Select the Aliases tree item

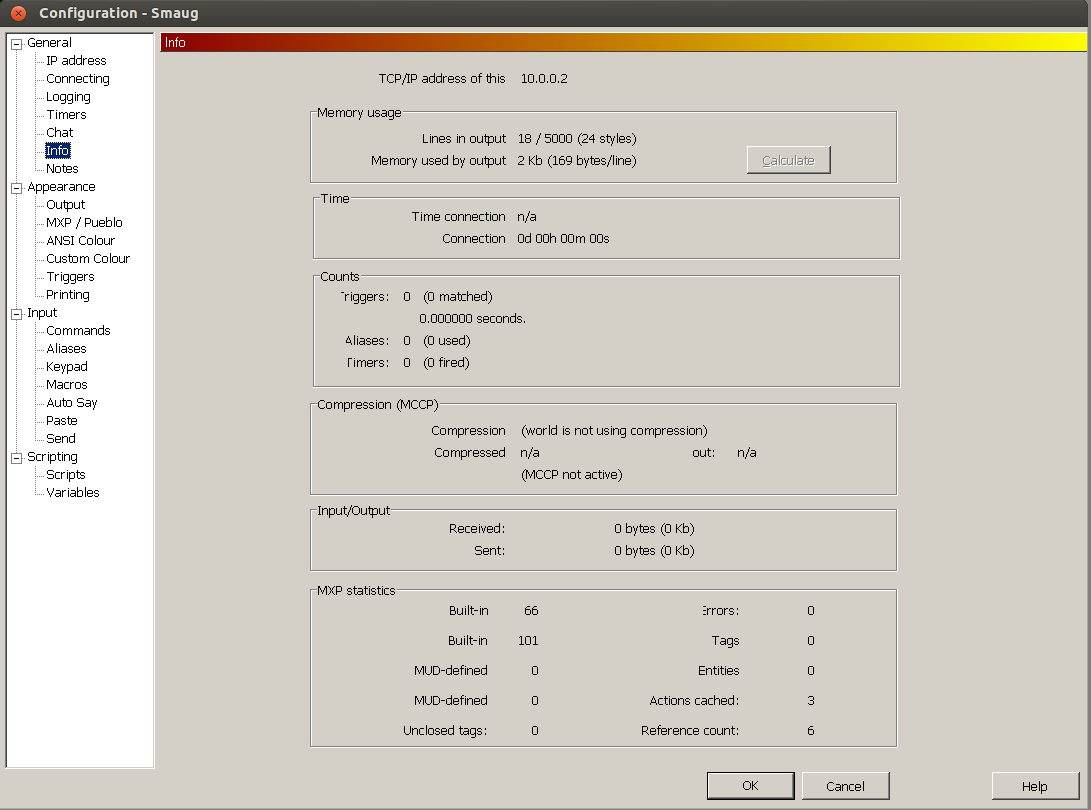click(x=66, y=349)
